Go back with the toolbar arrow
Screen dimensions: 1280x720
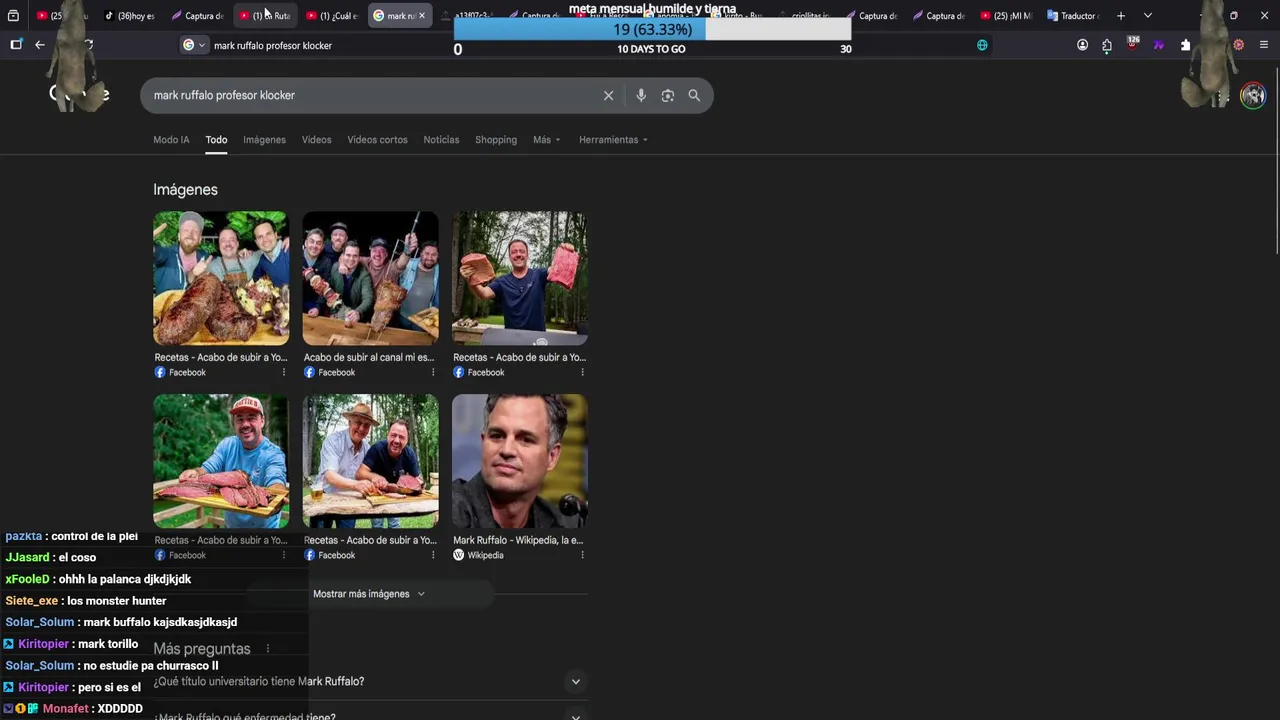[40, 45]
